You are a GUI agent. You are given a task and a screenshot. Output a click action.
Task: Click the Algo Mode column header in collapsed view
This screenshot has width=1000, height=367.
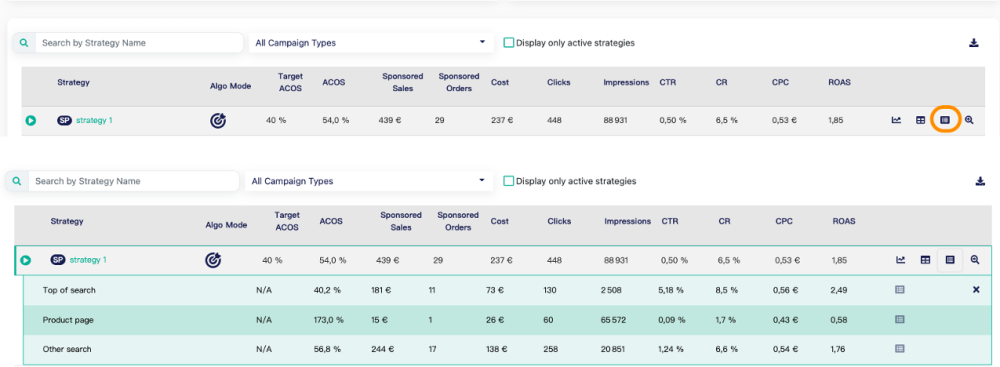pyautogui.click(x=230, y=86)
